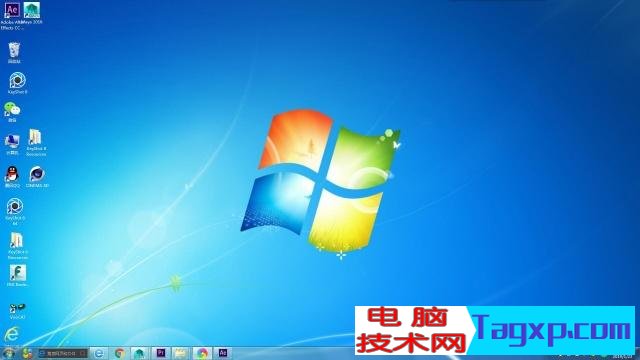Select the KeyShot 6 64 desktop shortcut

point(15,207)
